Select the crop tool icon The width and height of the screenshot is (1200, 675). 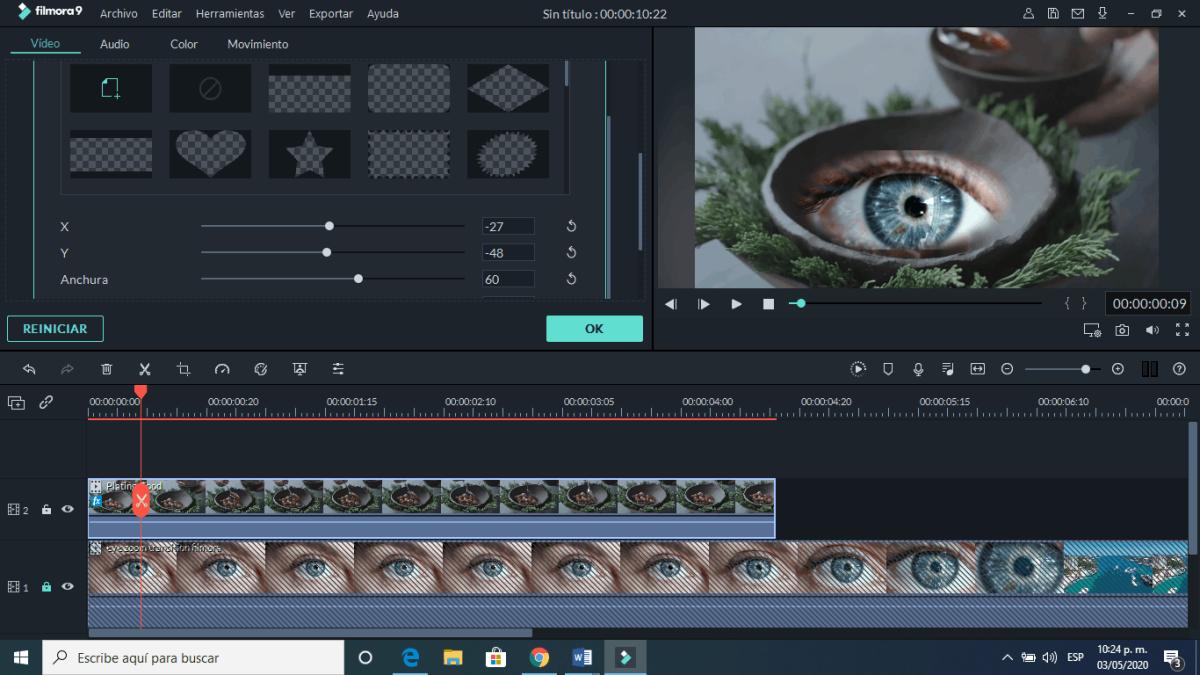[x=183, y=369]
